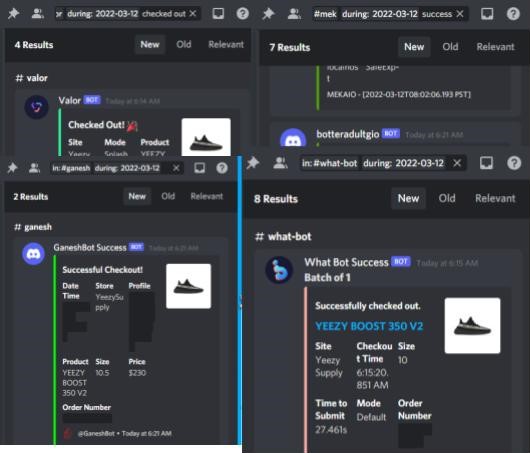This screenshot has width=530, height=453.
Task: Click 'Successfully checked out.' embed text
Action: click(x=368, y=306)
